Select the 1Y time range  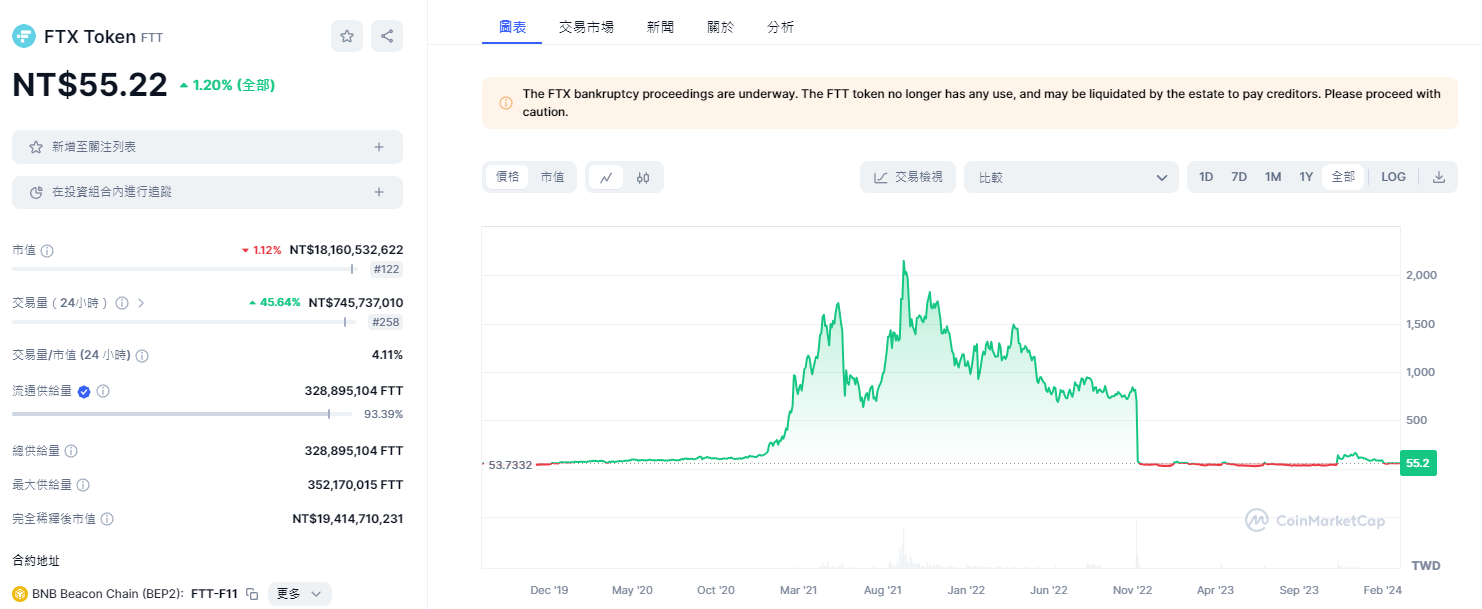pyautogui.click(x=1306, y=177)
